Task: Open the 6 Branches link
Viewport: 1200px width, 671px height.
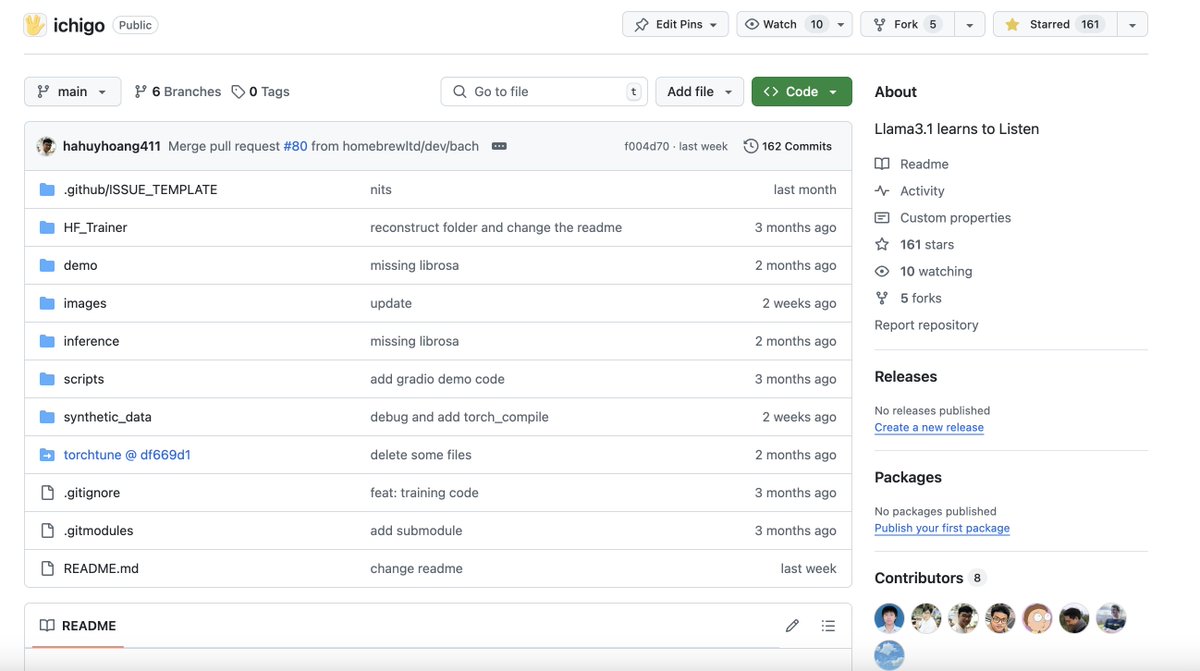Action: [x=177, y=91]
